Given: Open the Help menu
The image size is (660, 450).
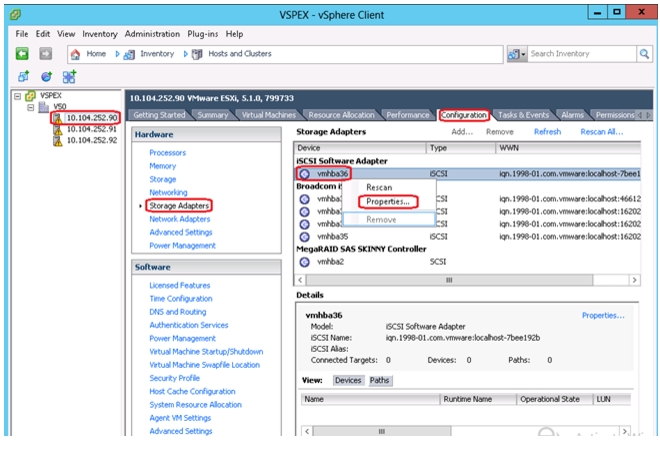Looking at the screenshot, I should tap(234, 34).
